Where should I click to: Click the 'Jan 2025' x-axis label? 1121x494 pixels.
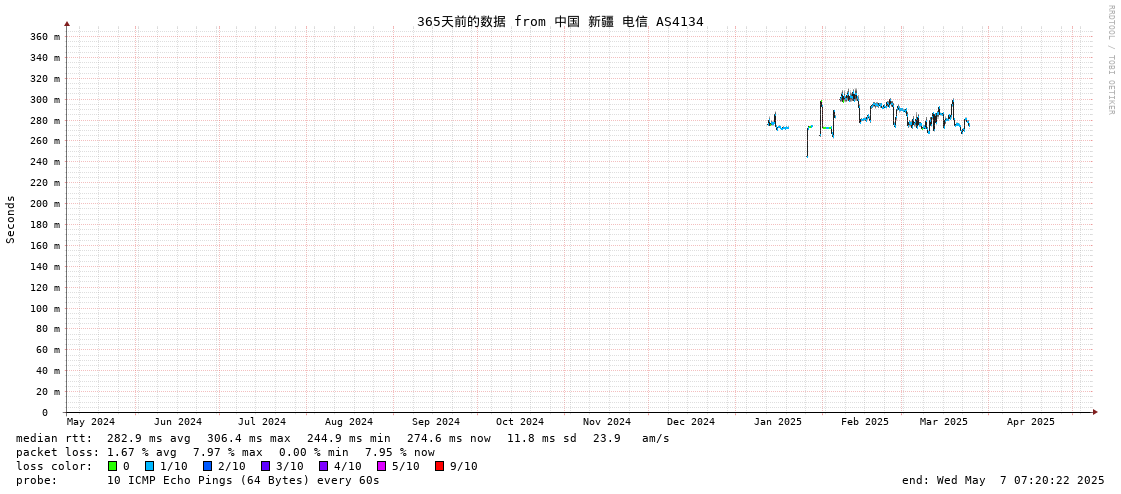pyautogui.click(x=779, y=422)
